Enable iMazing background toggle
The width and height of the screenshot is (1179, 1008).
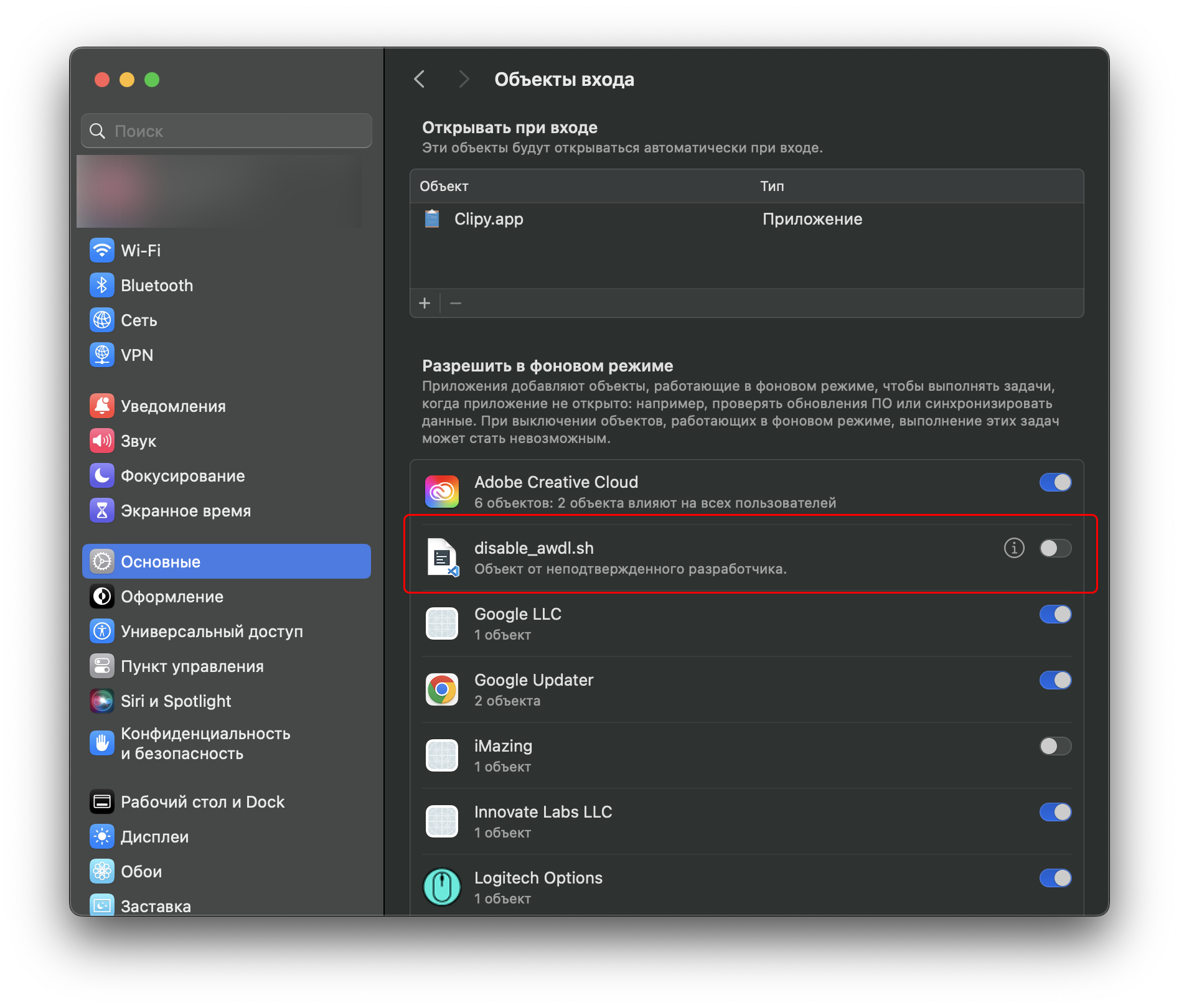(1056, 746)
